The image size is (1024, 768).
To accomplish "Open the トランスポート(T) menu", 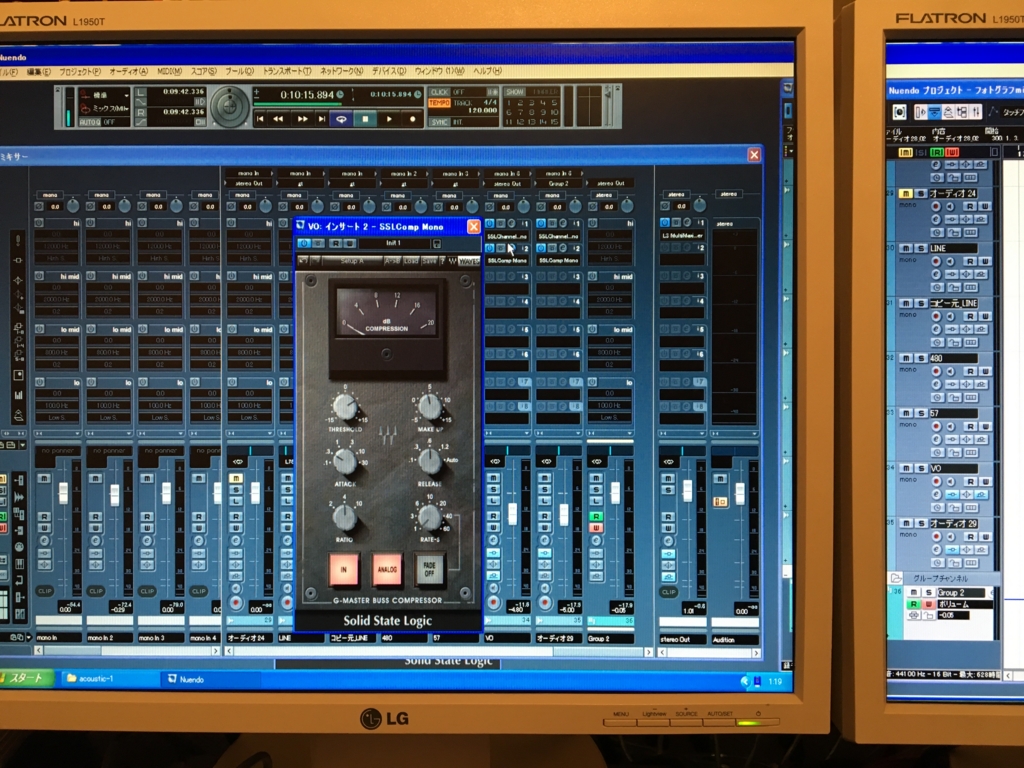I will click(x=287, y=71).
